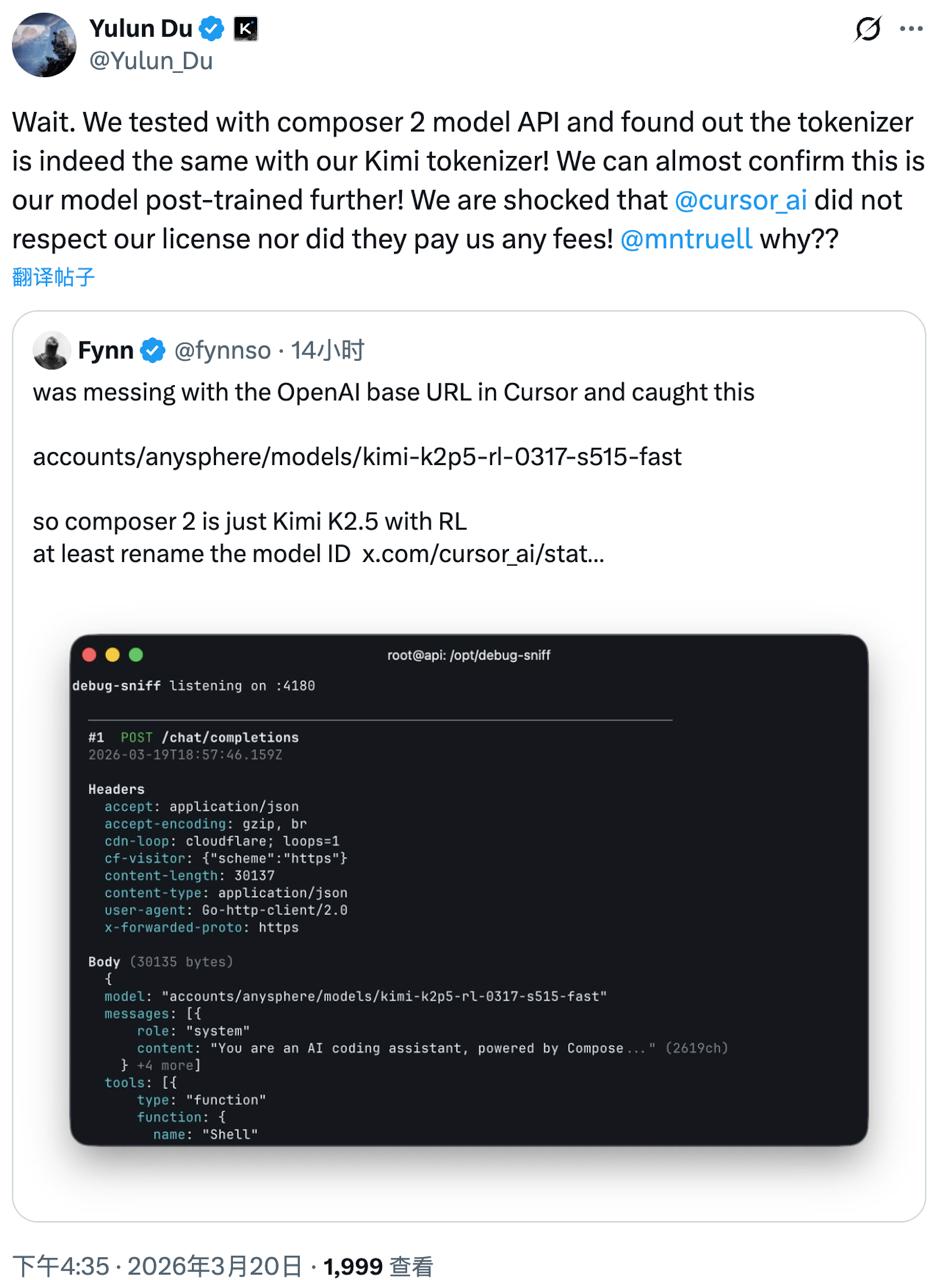
Task: Open Yulun Du display name profile
Action: click(140, 29)
